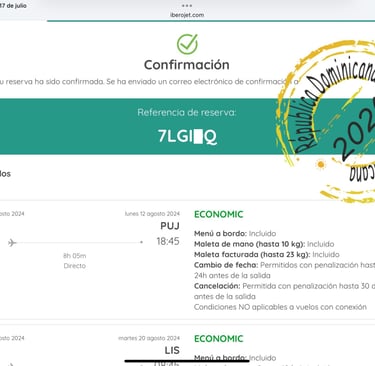Tap the home indicator bar at the bottom
Viewport: 375px width, 366px height.
tap(187, 361)
